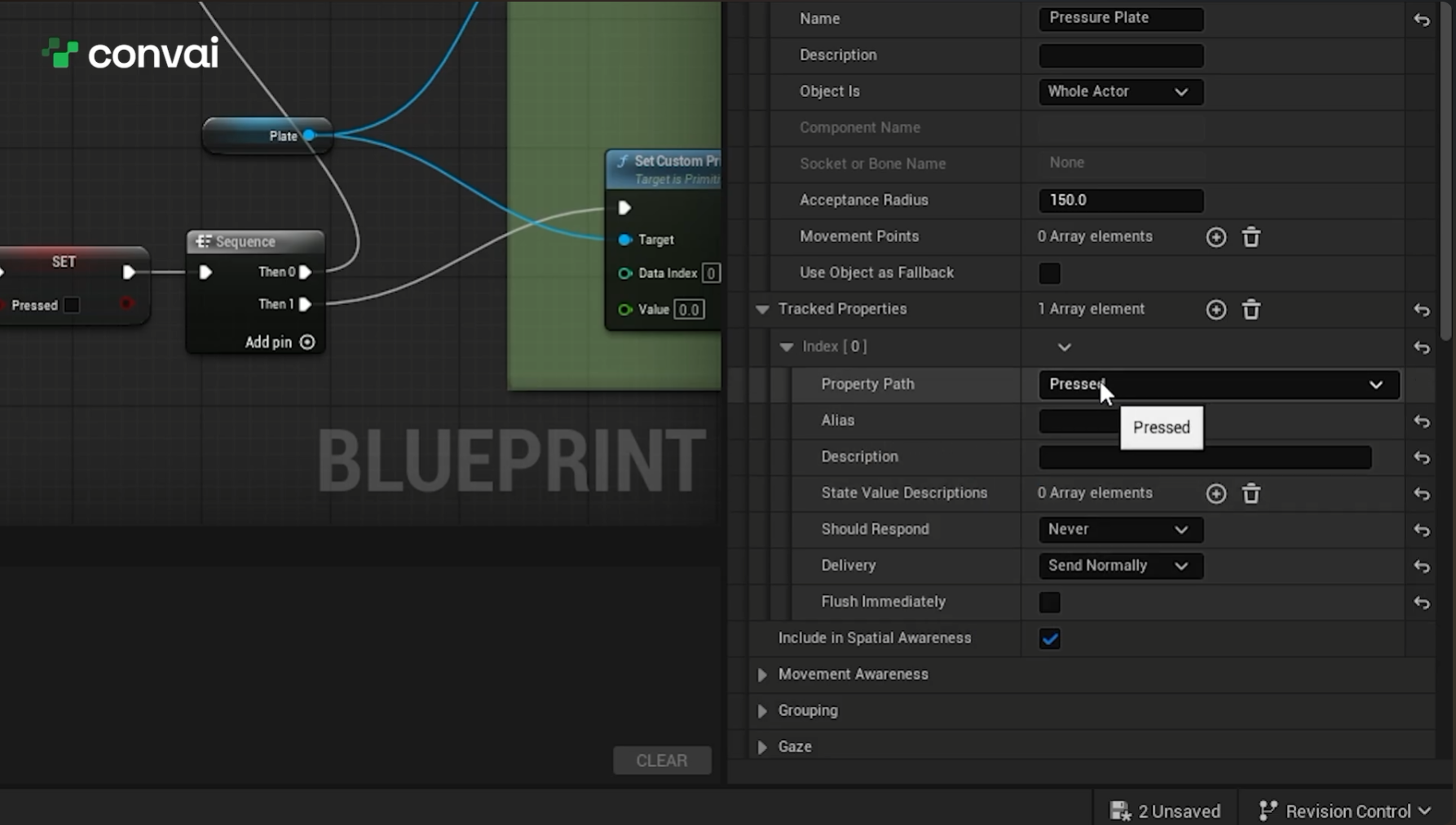The width and height of the screenshot is (1456, 825).
Task: Click the Description field below Name
Action: coord(1121,55)
